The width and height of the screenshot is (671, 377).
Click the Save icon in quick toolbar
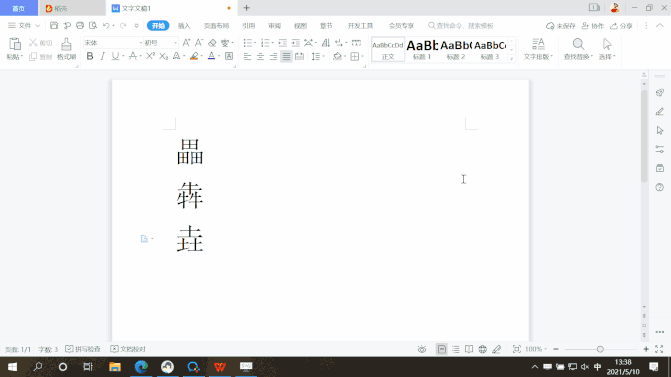(54, 26)
